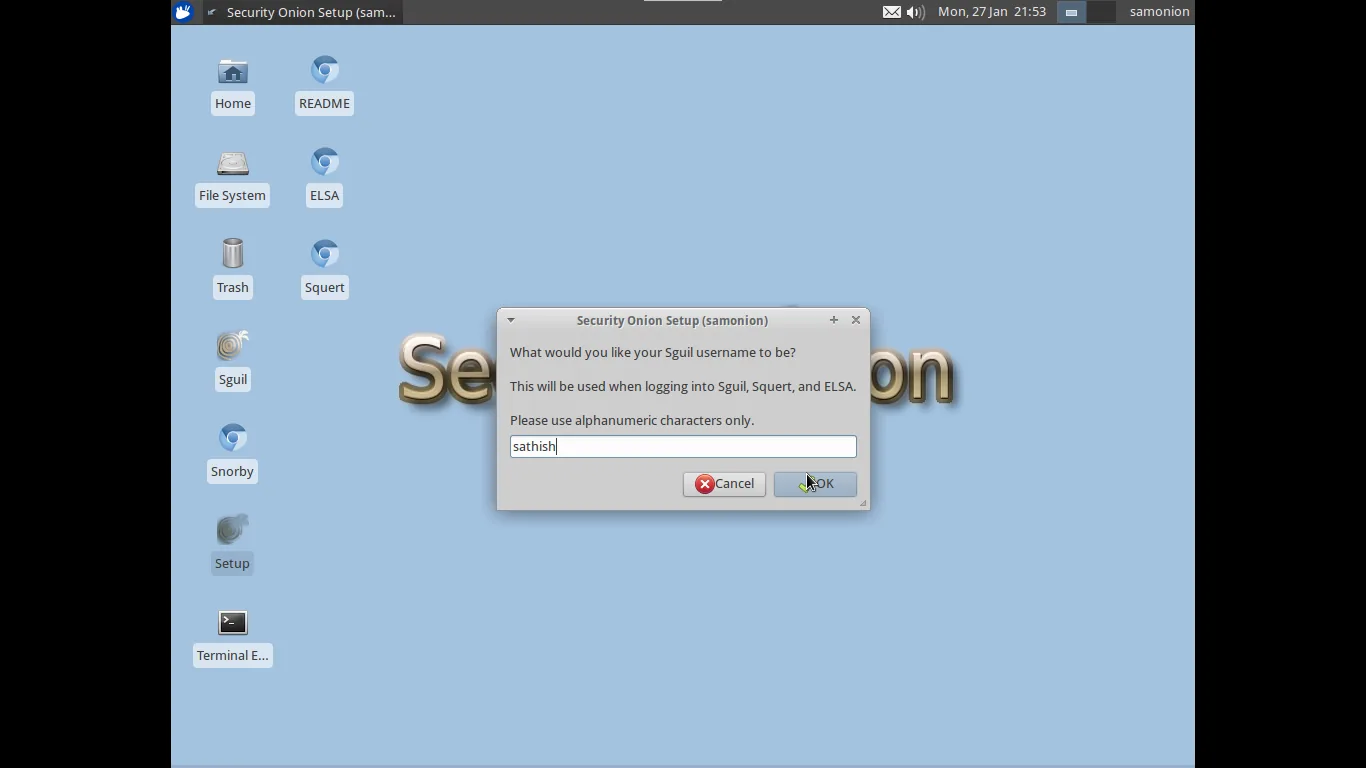Click the Sguil username input field
Screen dimensions: 1366x768
(683, 446)
